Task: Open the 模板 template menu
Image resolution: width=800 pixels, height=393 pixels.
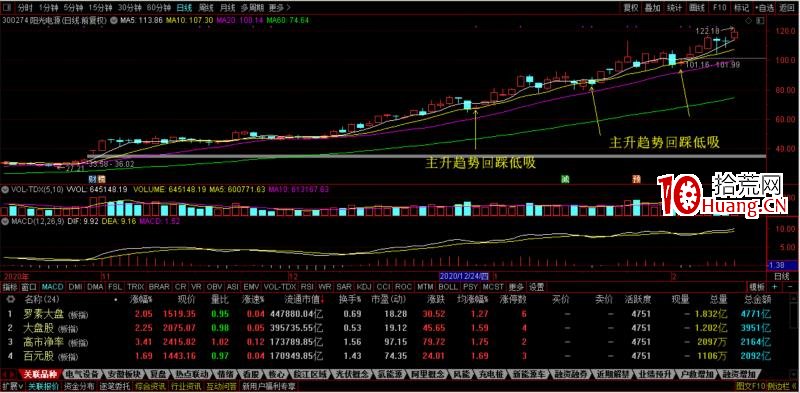Action: [757, 287]
